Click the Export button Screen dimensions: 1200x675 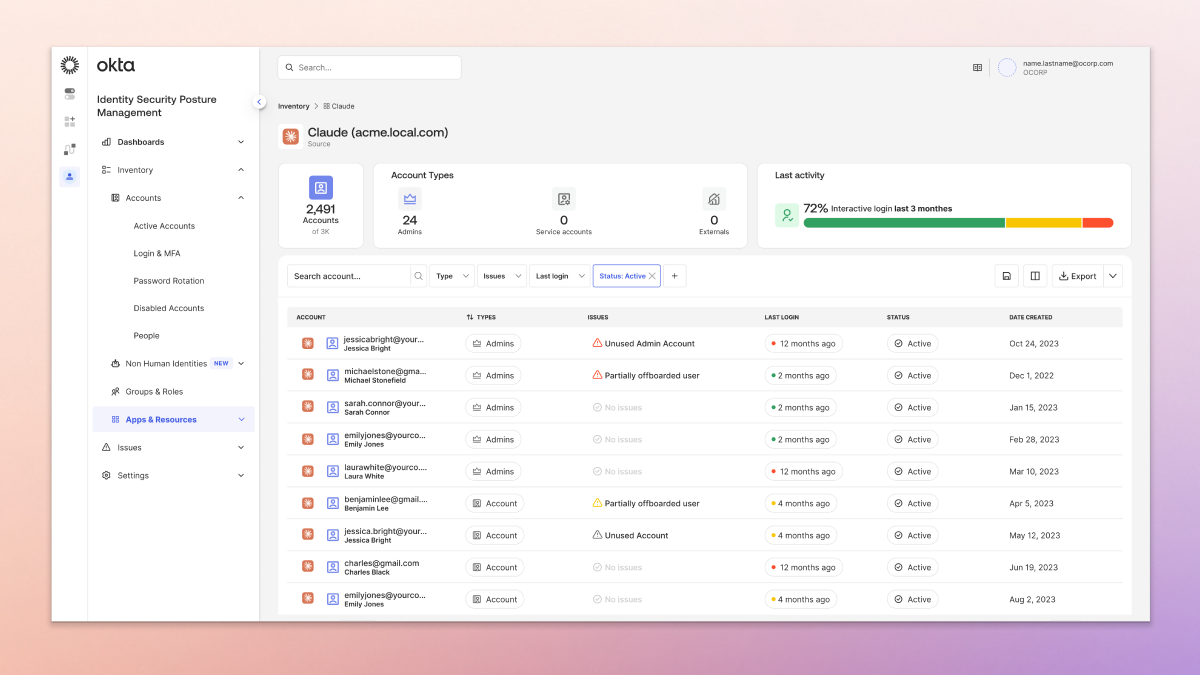tap(1078, 276)
